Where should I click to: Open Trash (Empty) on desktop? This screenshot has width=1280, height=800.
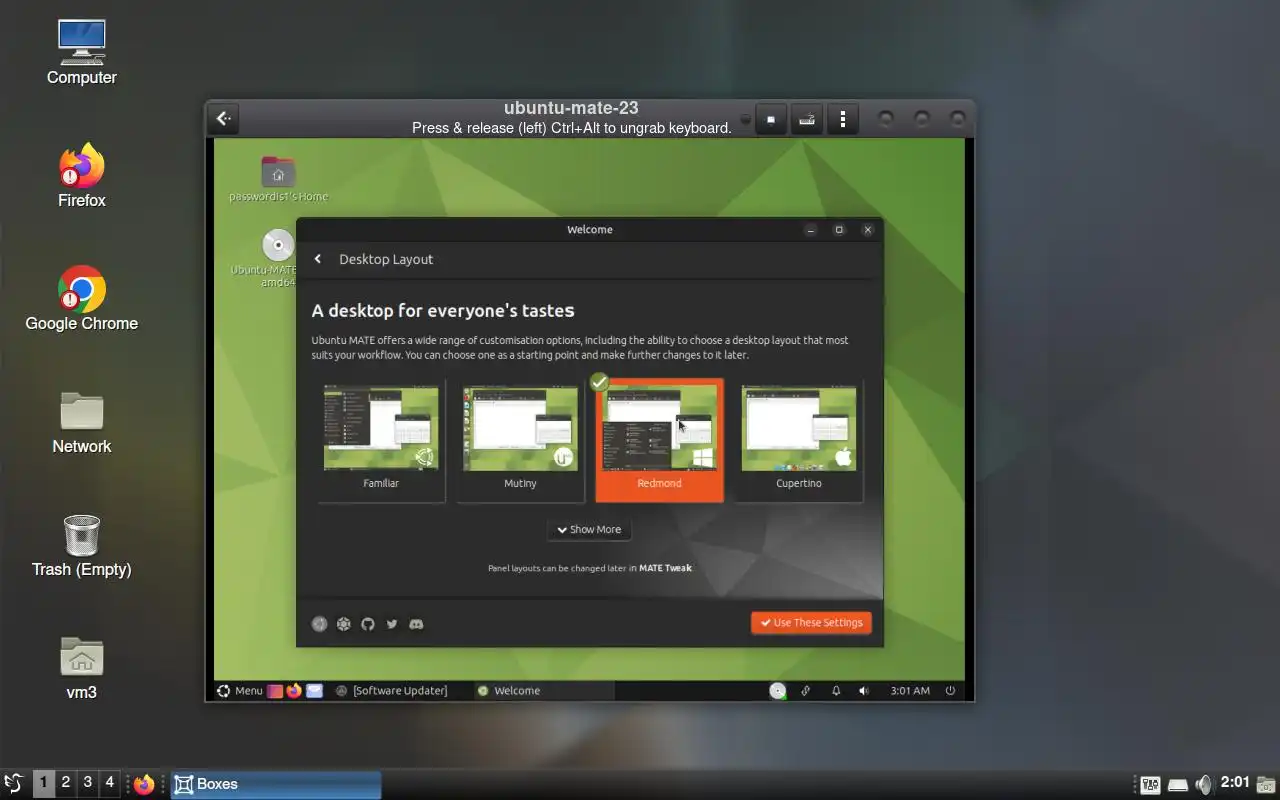(82, 545)
